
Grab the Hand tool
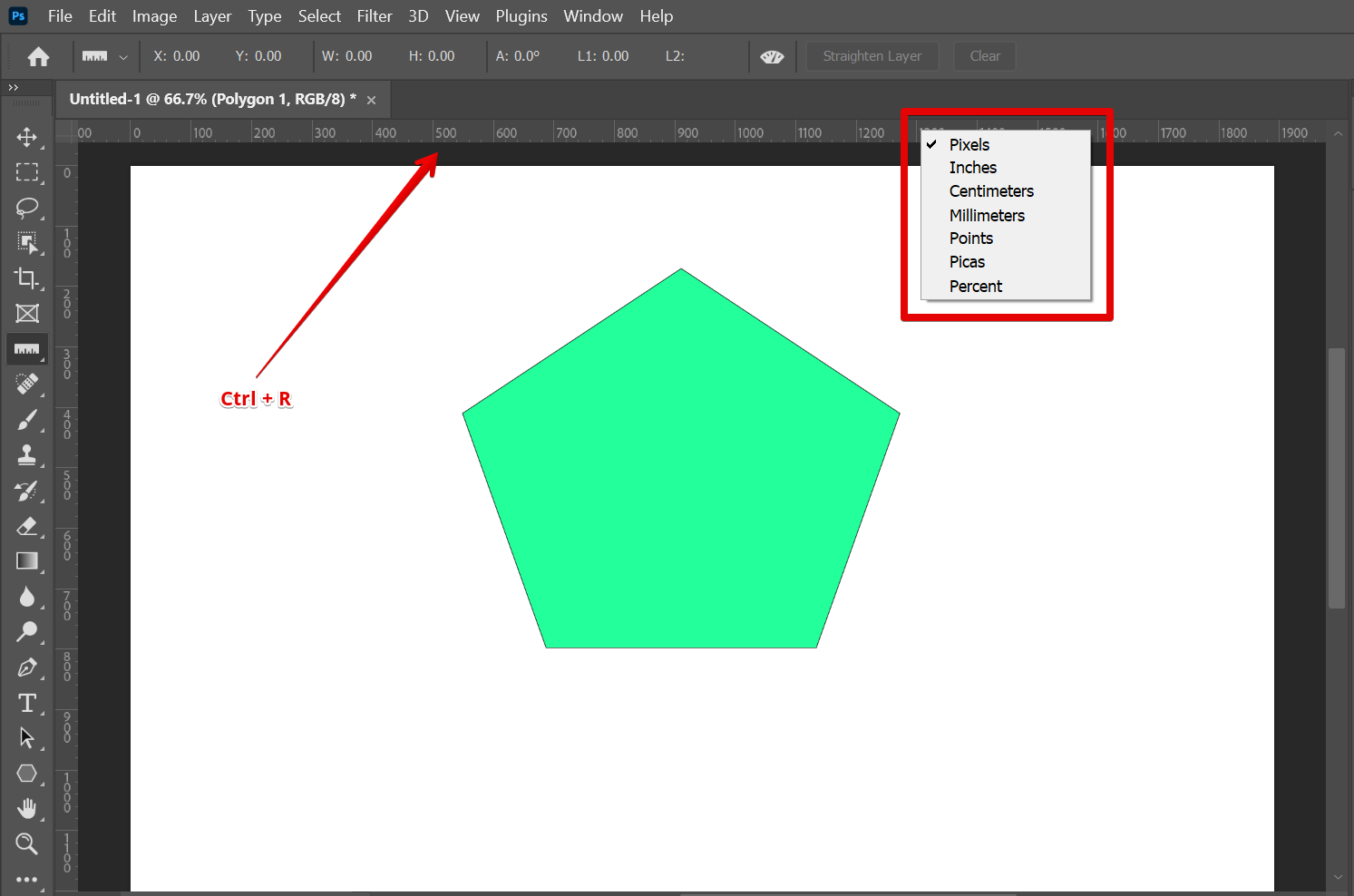[27, 808]
